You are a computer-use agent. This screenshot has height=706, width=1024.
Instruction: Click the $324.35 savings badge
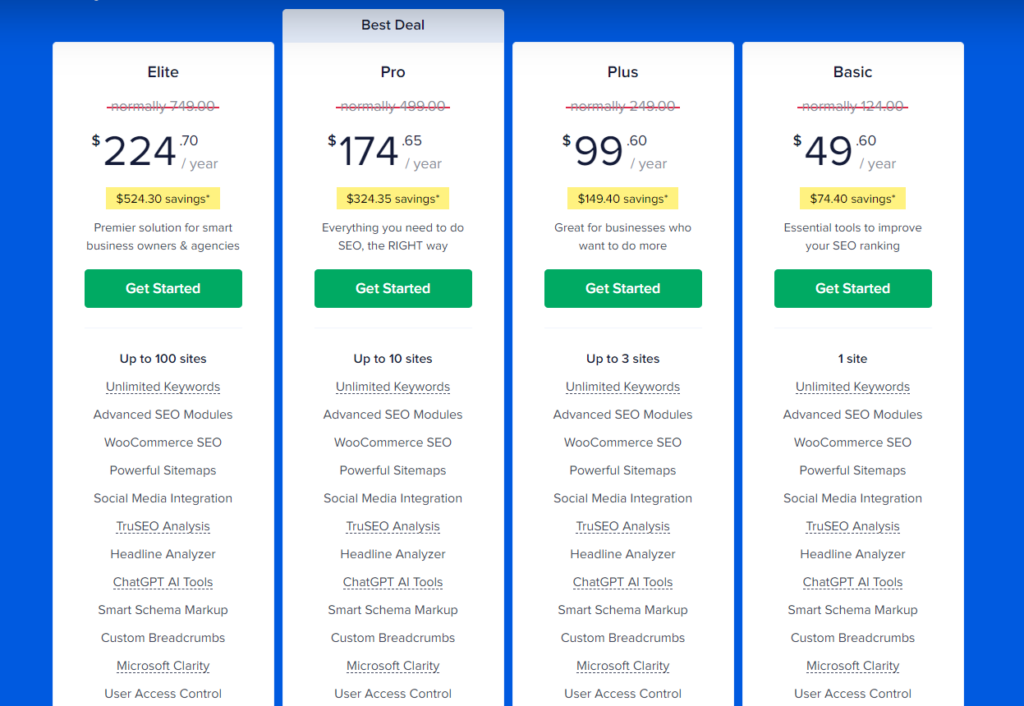click(x=392, y=198)
